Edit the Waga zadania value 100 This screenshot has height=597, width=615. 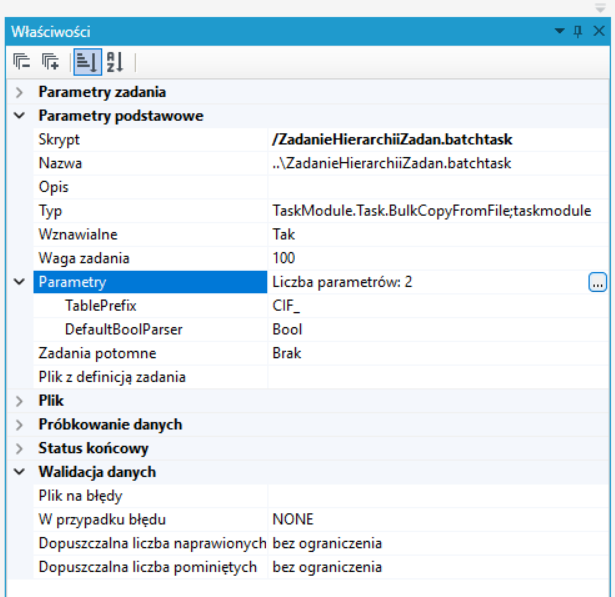click(284, 258)
